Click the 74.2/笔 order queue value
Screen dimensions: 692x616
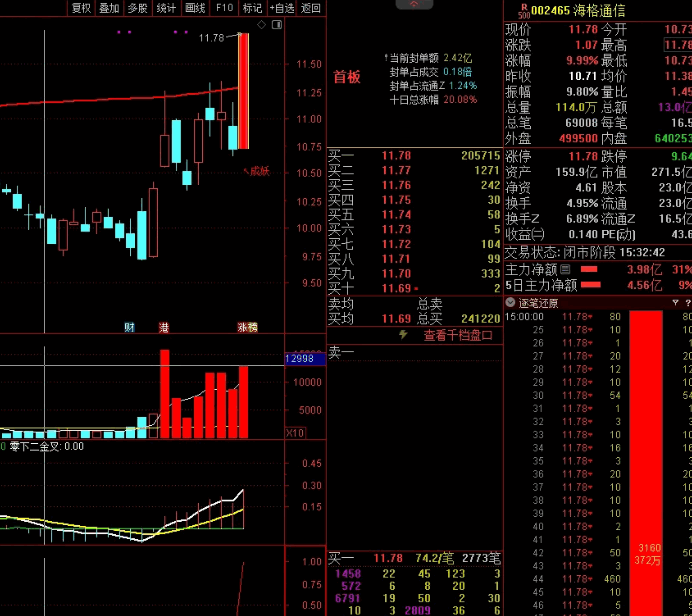point(434,558)
